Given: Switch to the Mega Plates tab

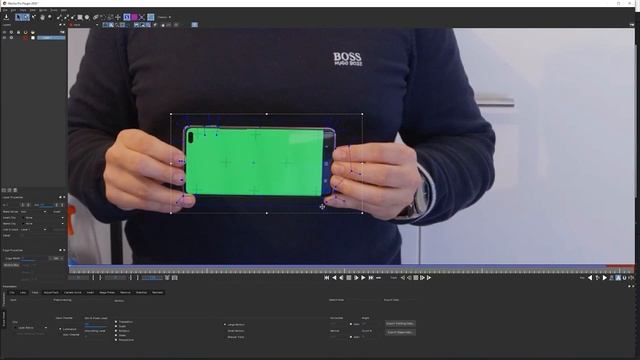Looking at the screenshot, I should [x=107, y=293].
